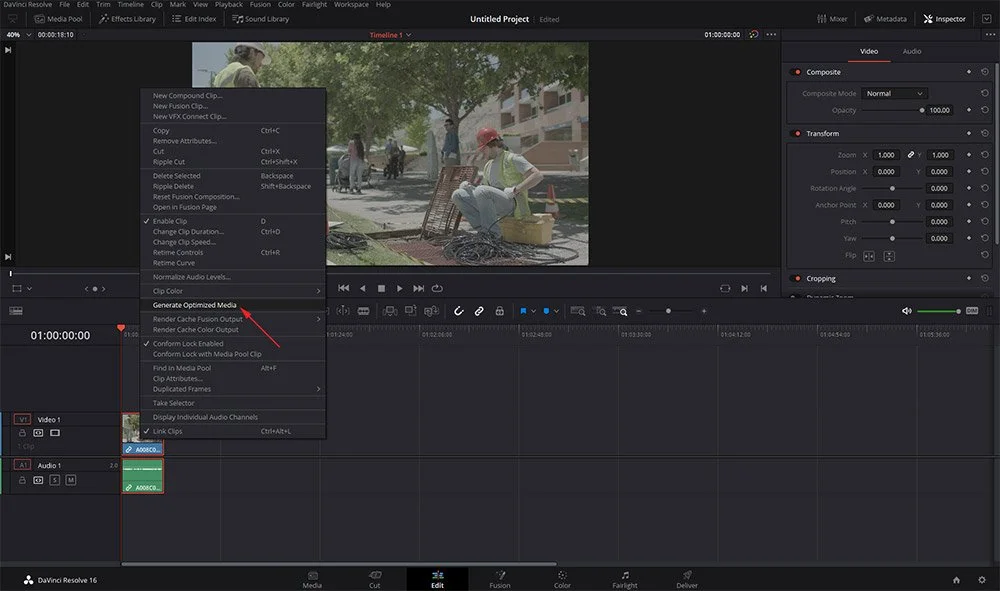This screenshot has width=1000, height=591.
Task: Open the Media Pool panel
Action: pos(58,18)
